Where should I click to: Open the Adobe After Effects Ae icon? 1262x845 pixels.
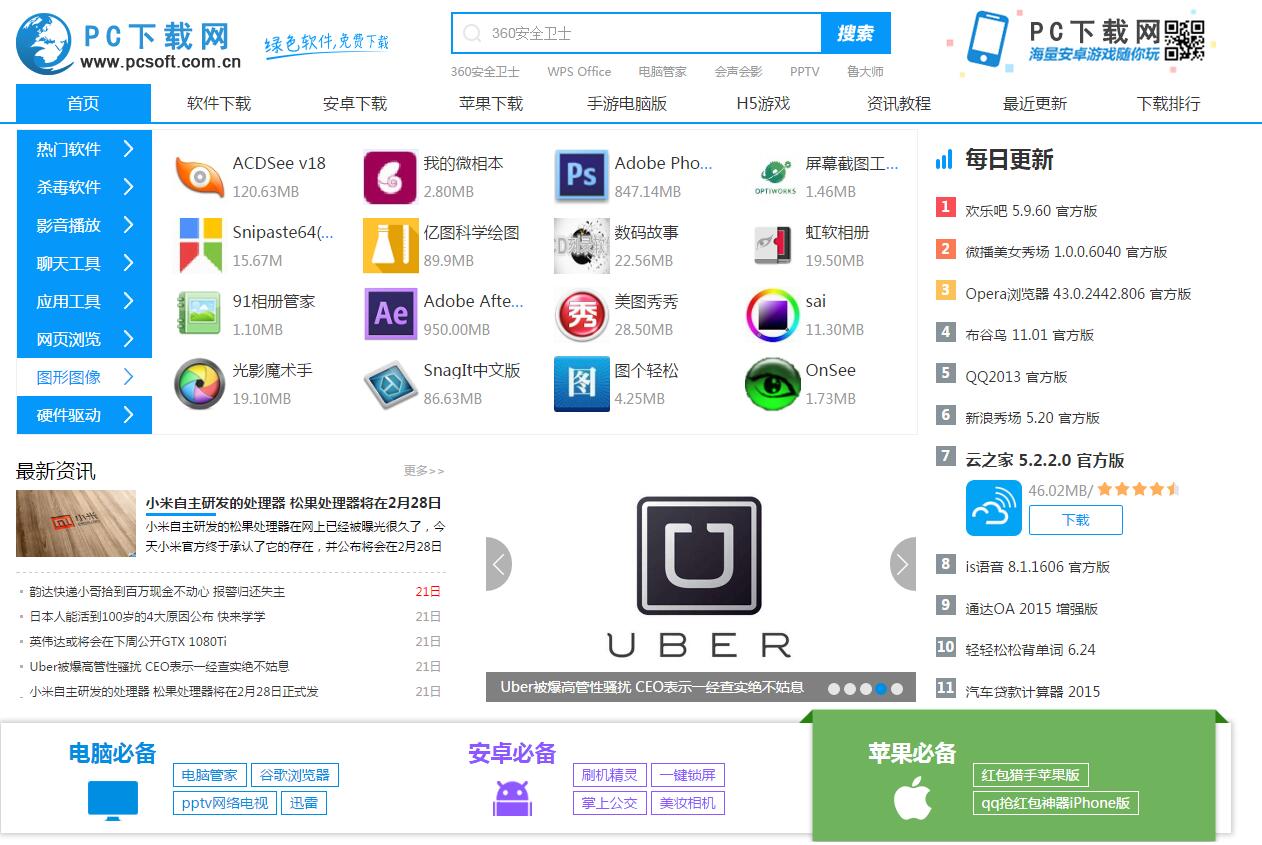coord(390,314)
